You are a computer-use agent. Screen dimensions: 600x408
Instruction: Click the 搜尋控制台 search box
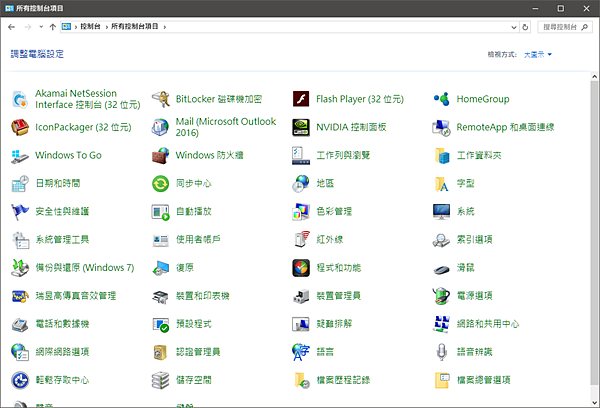click(x=564, y=27)
